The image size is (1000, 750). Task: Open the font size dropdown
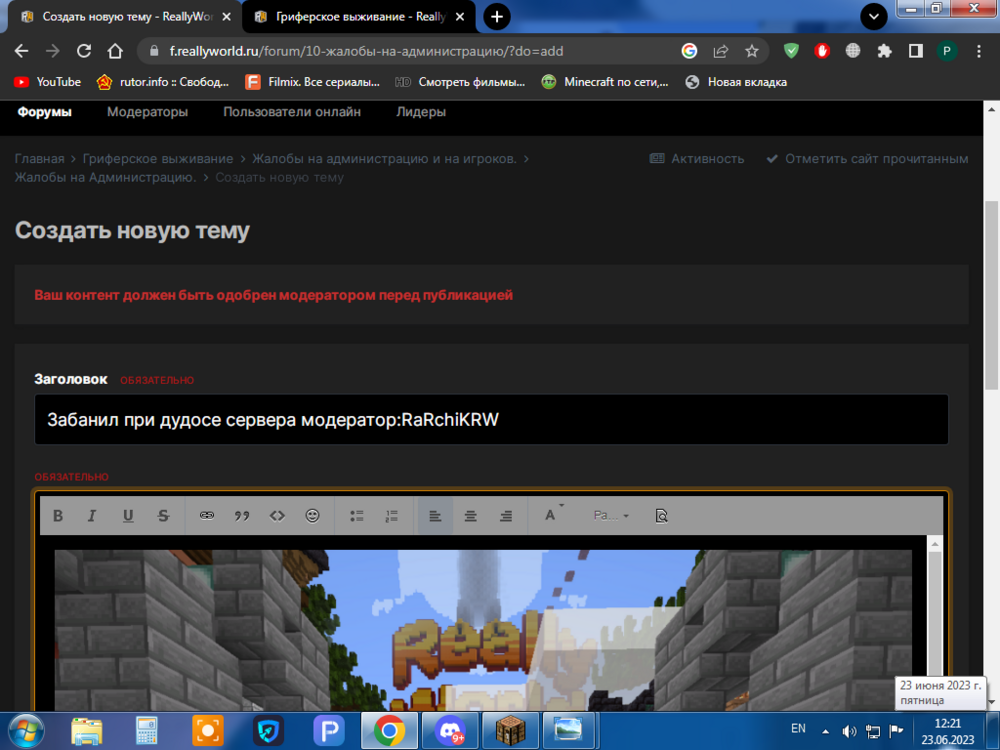(611, 515)
